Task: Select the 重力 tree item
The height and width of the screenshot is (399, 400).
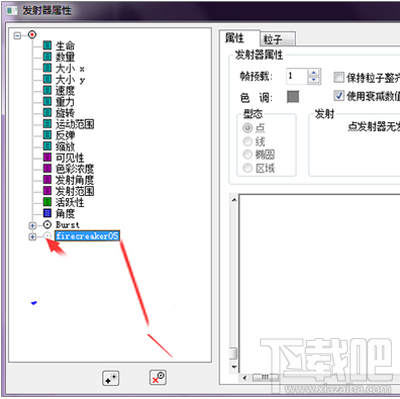Action: tap(65, 102)
